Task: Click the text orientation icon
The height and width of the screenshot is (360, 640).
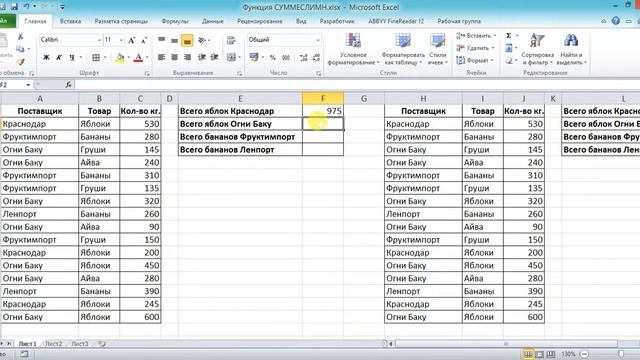Action: [202, 40]
